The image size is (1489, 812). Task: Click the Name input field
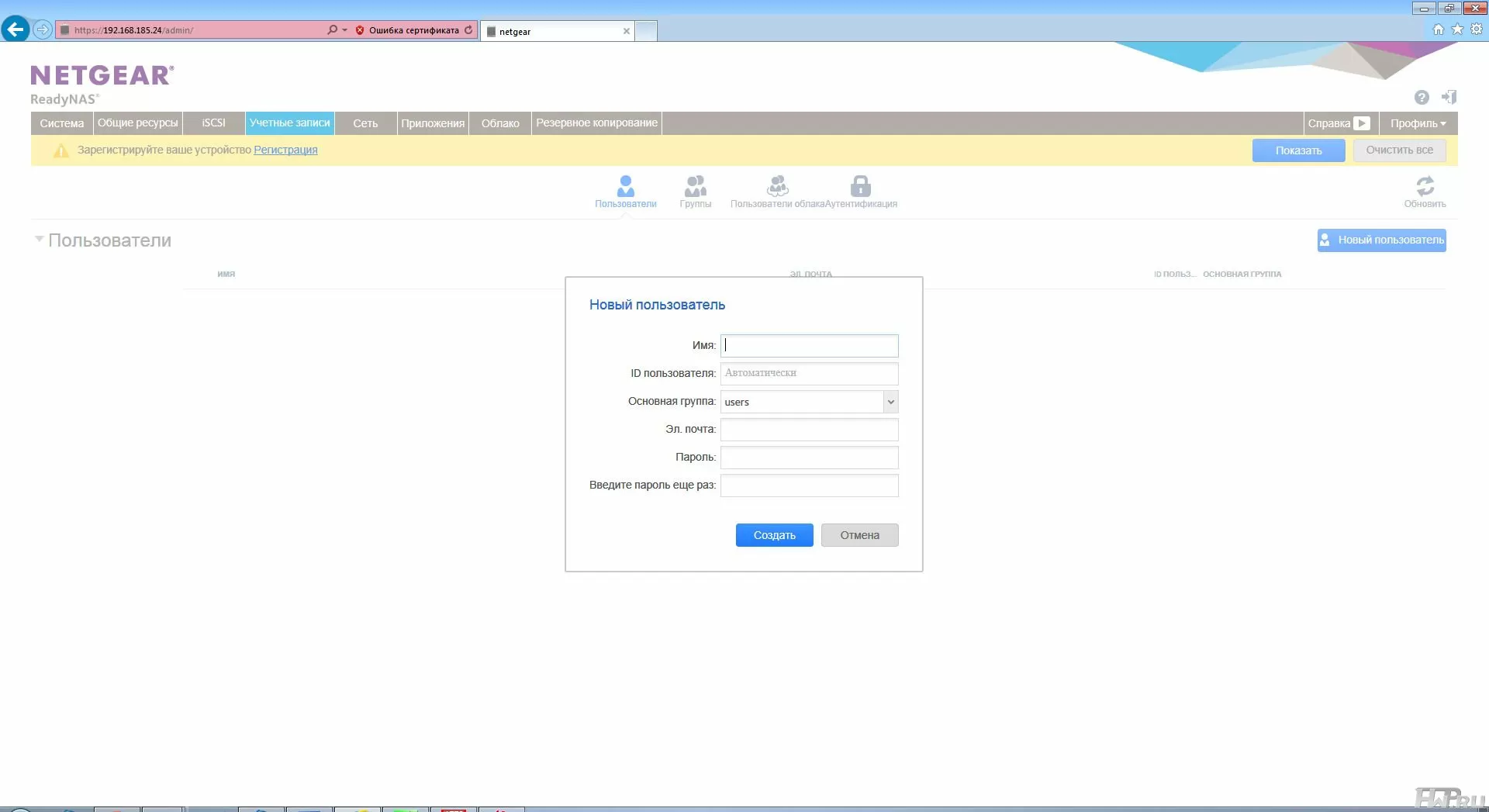pos(809,346)
